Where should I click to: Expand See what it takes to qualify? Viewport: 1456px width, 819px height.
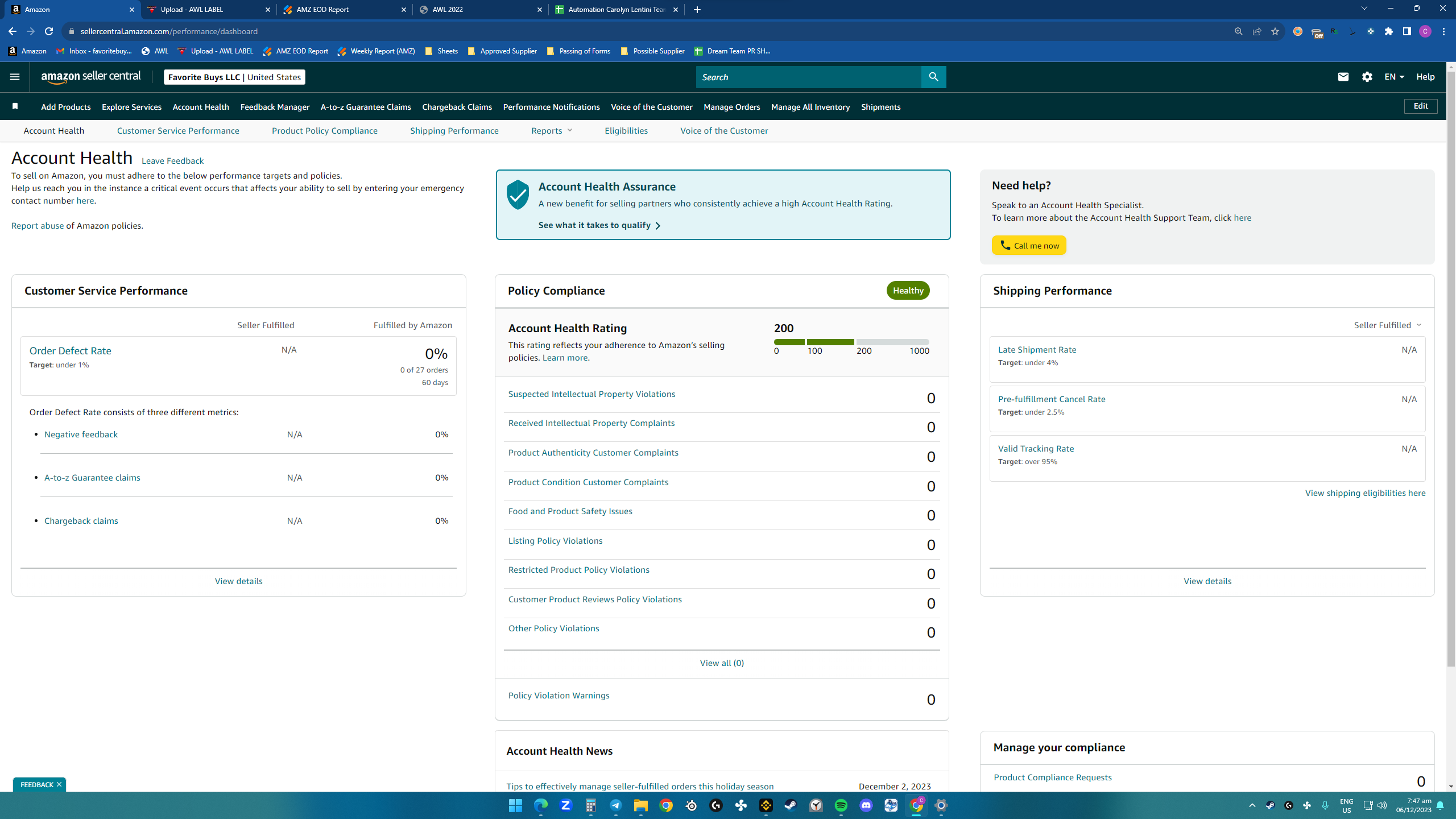(599, 225)
